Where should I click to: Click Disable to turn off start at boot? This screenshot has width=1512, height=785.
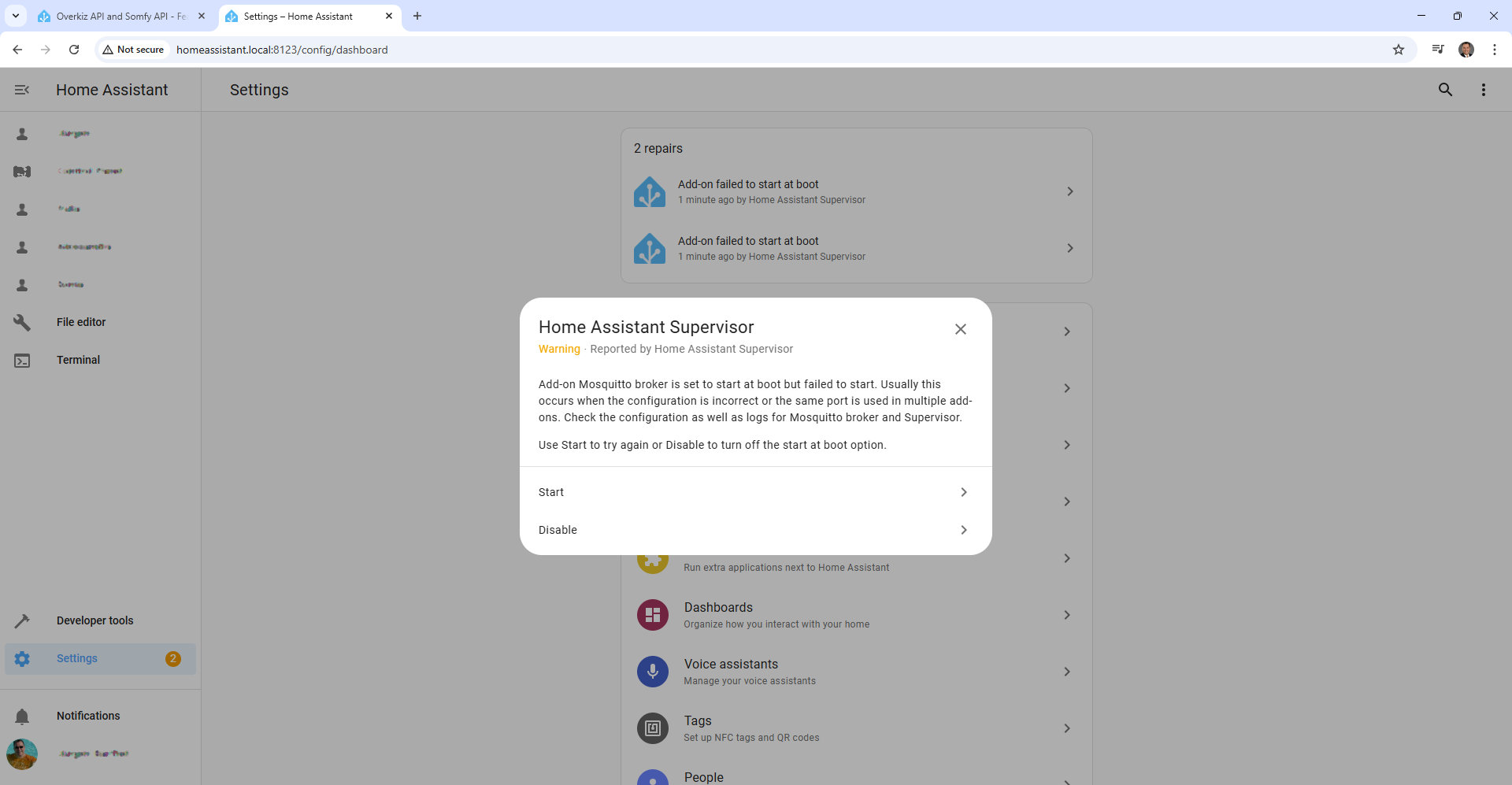[x=755, y=530]
